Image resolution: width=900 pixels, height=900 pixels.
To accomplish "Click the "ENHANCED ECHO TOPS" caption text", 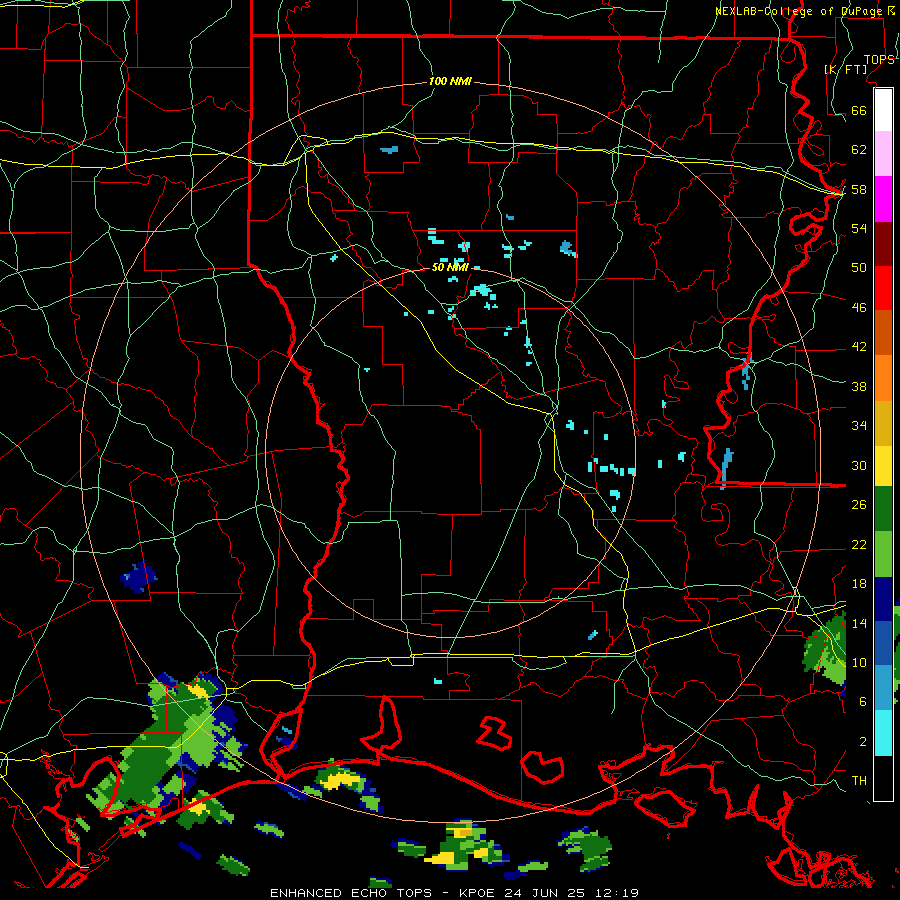I will point(351,893).
